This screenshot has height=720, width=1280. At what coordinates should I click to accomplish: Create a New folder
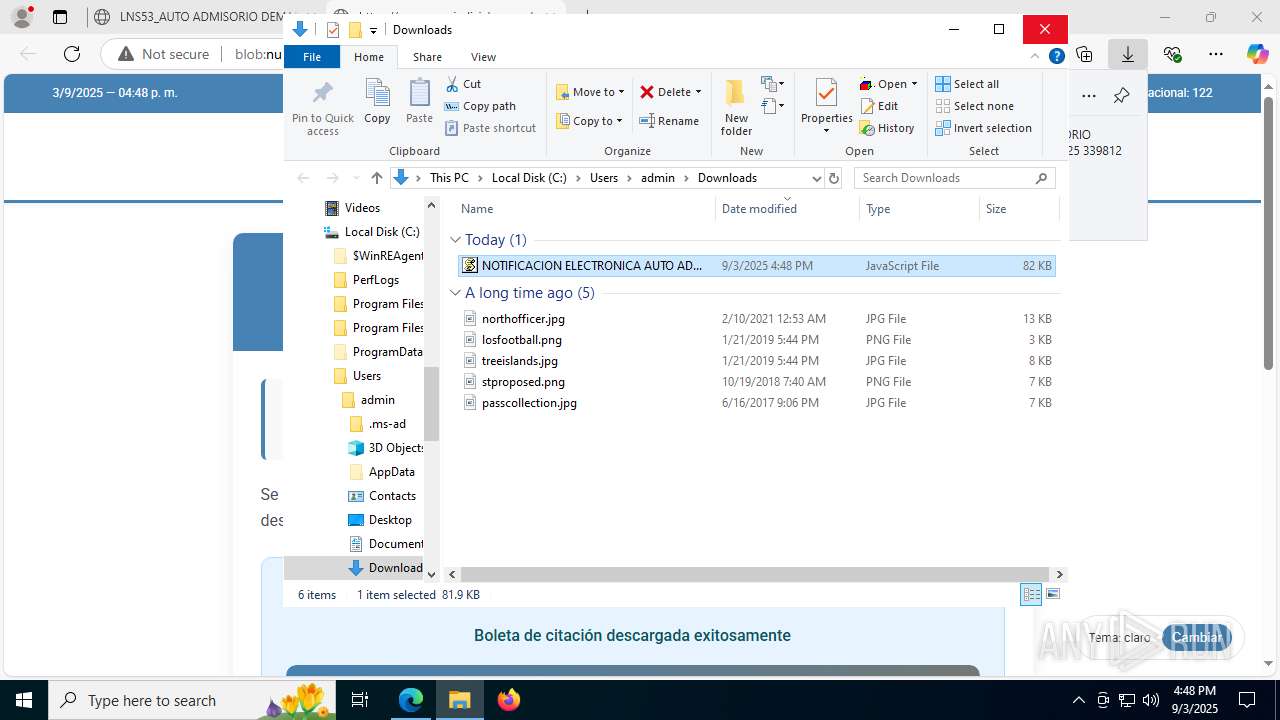736,108
